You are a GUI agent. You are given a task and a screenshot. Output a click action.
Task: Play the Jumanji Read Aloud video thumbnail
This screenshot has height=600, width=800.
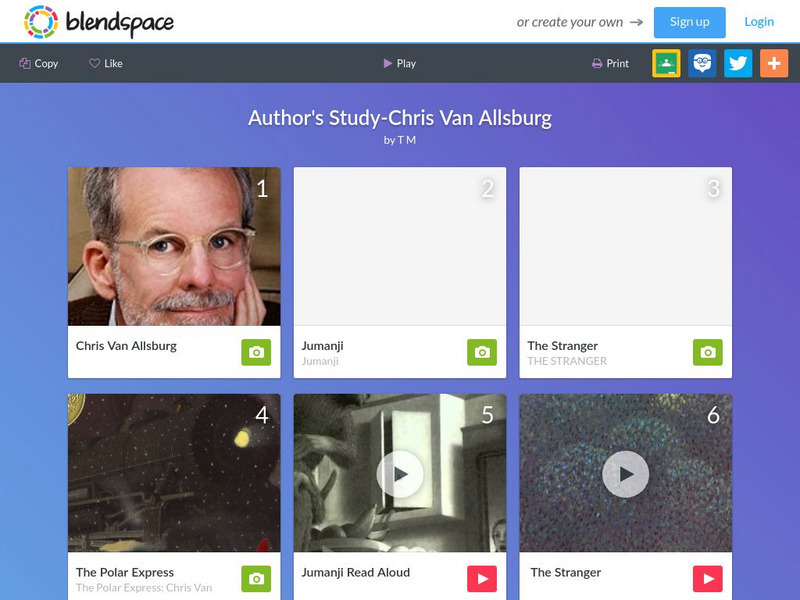tap(400, 474)
